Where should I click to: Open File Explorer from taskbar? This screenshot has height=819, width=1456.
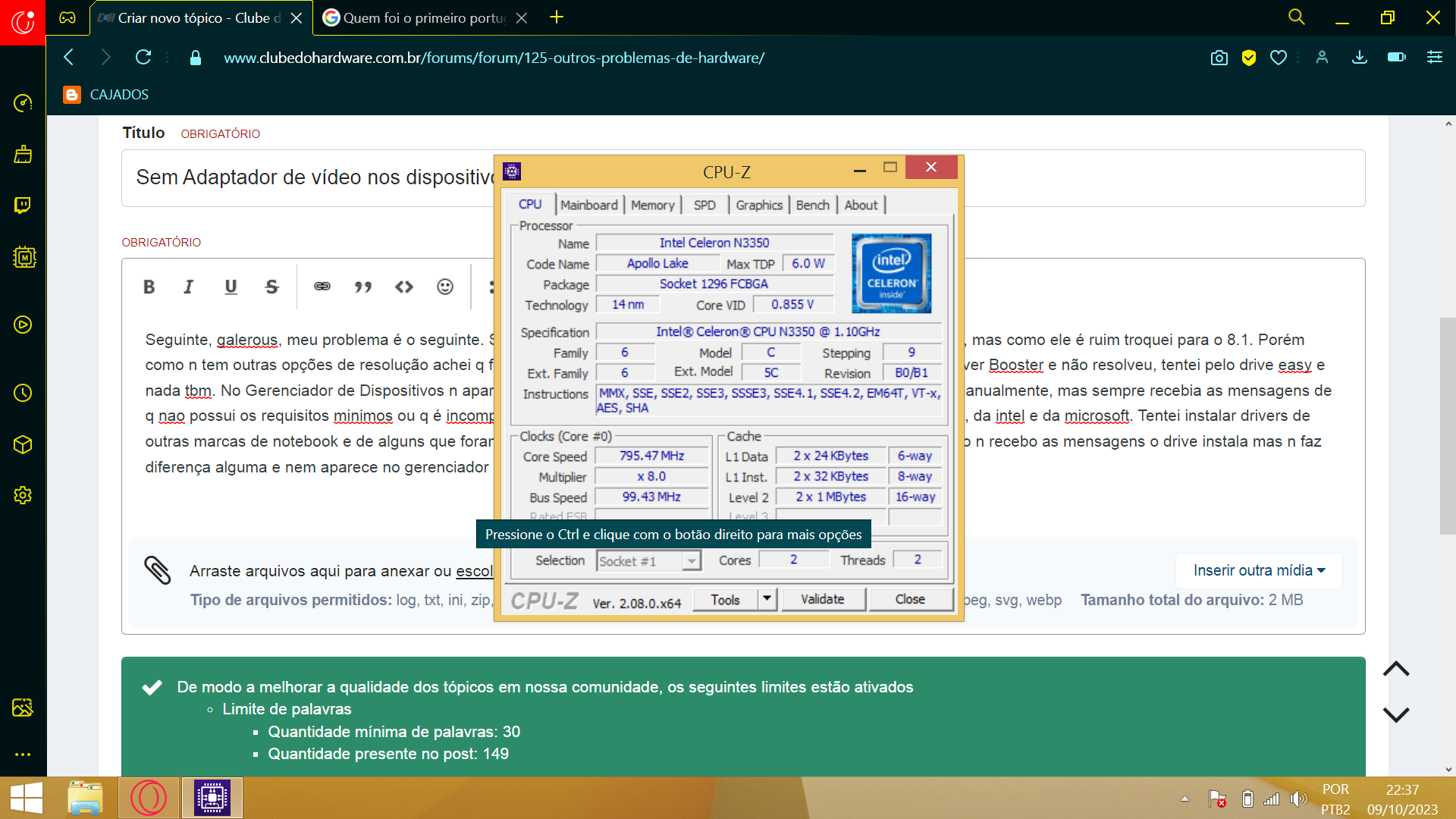point(85,798)
